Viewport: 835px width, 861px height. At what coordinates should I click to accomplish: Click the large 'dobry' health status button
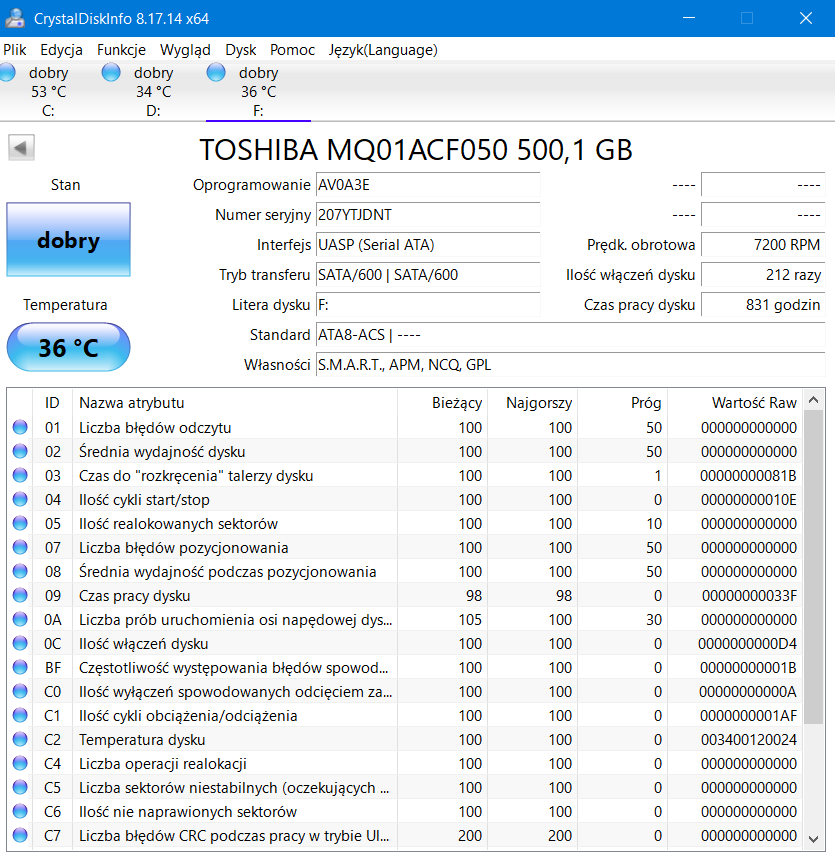pyautogui.click(x=69, y=239)
